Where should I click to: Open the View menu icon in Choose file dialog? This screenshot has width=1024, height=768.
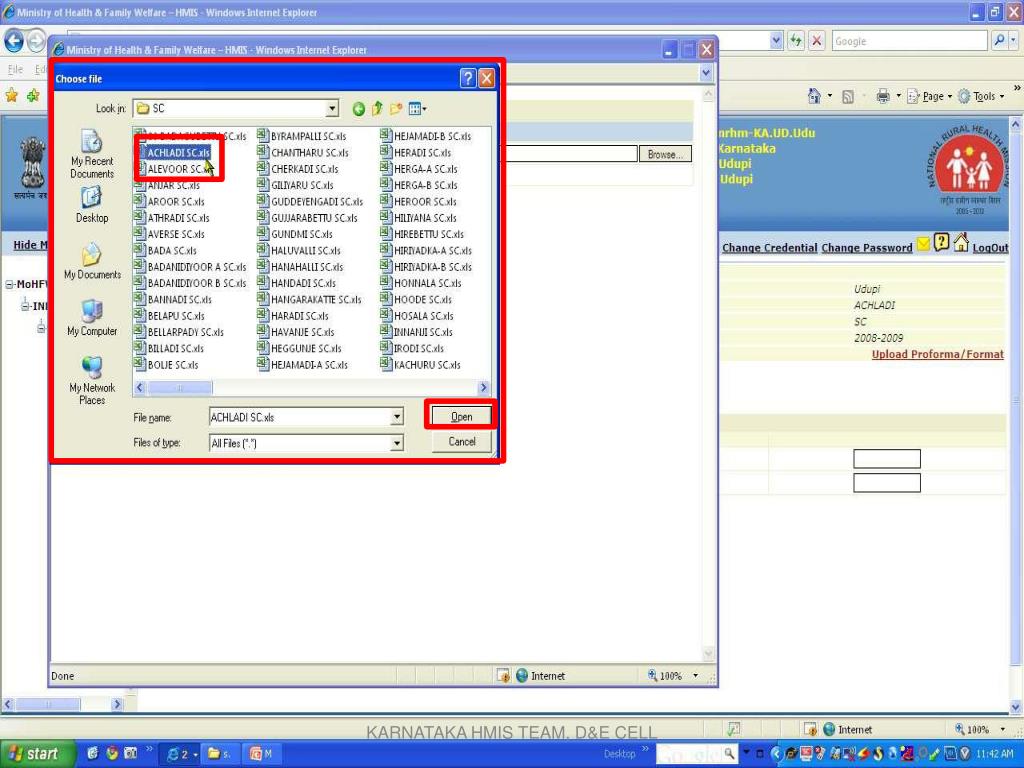pyautogui.click(x=417, y=109)
